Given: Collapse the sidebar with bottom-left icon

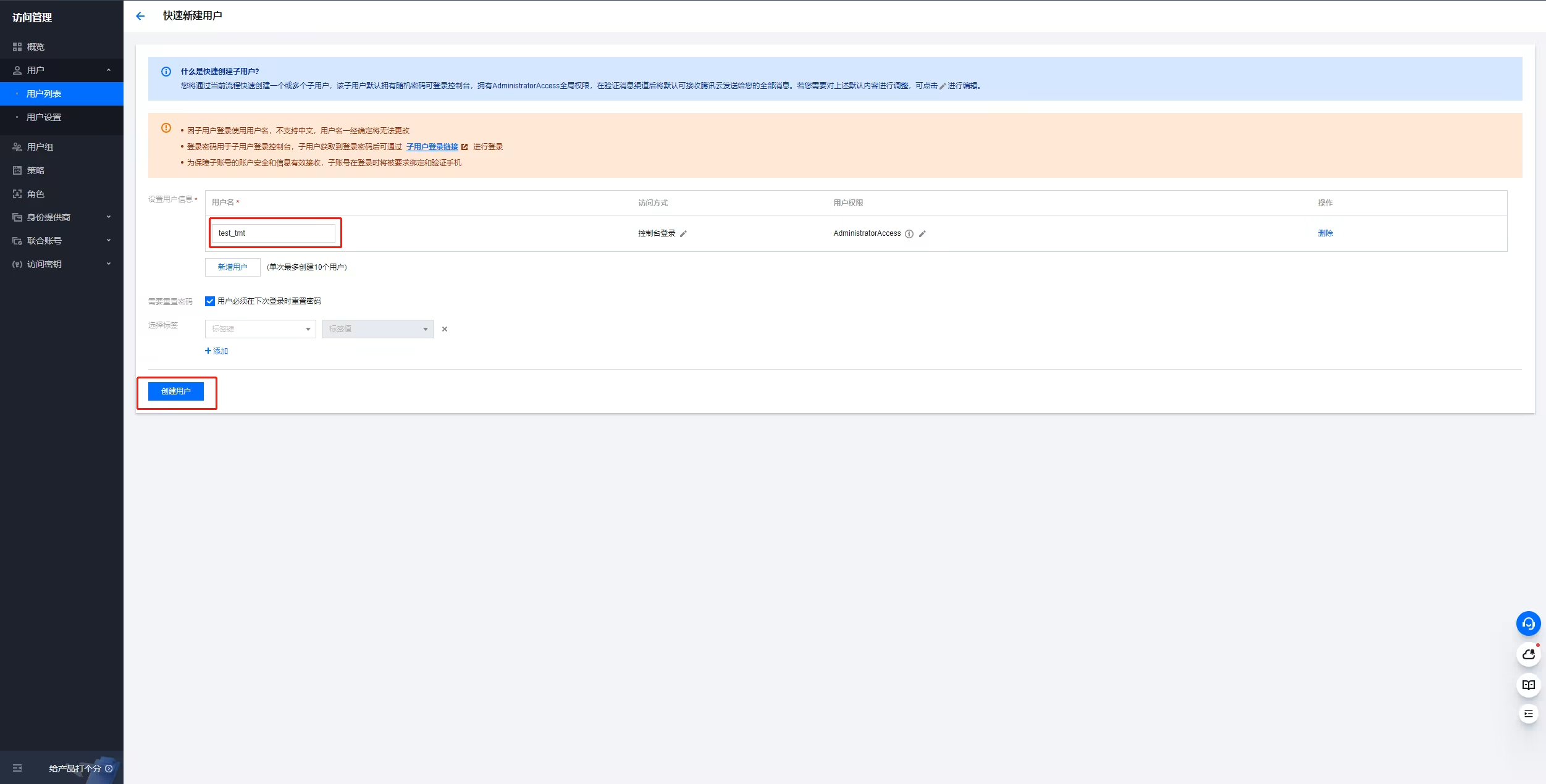Looking at the screenshot, I should [x=17, y=768].
